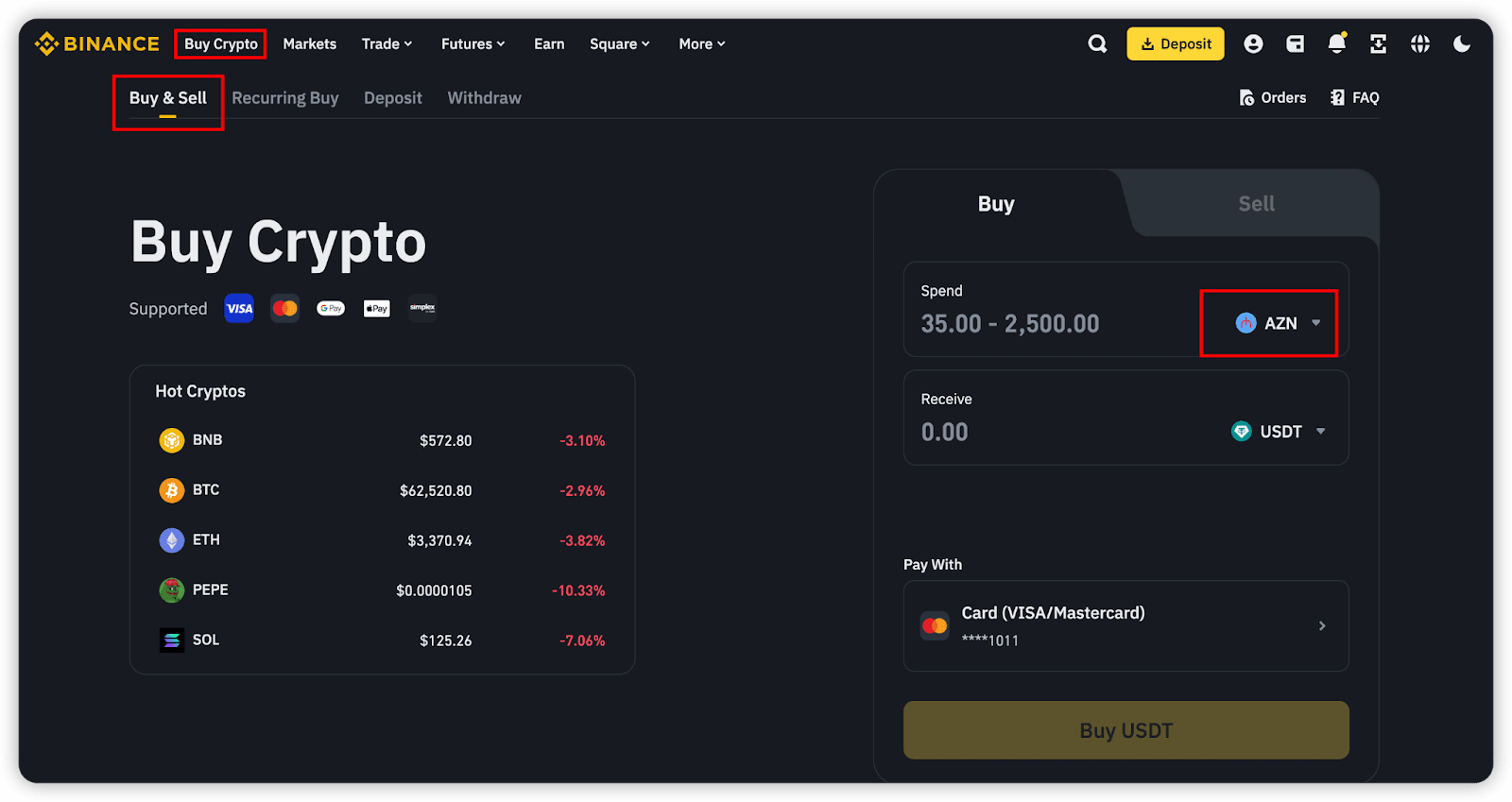Switch to the Buy tab
The height and width of the screenshot is (802, 1512).
coord(996,204)
